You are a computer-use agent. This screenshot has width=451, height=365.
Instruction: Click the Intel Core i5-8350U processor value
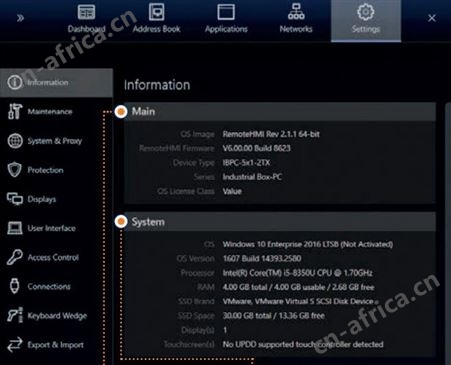298,273
